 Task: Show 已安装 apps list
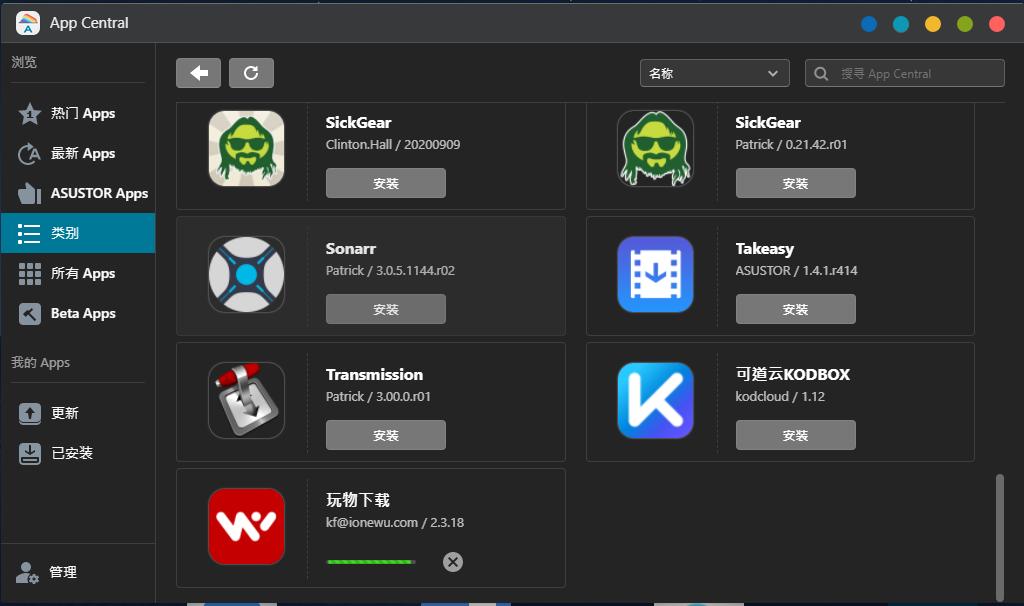point(70,453)
